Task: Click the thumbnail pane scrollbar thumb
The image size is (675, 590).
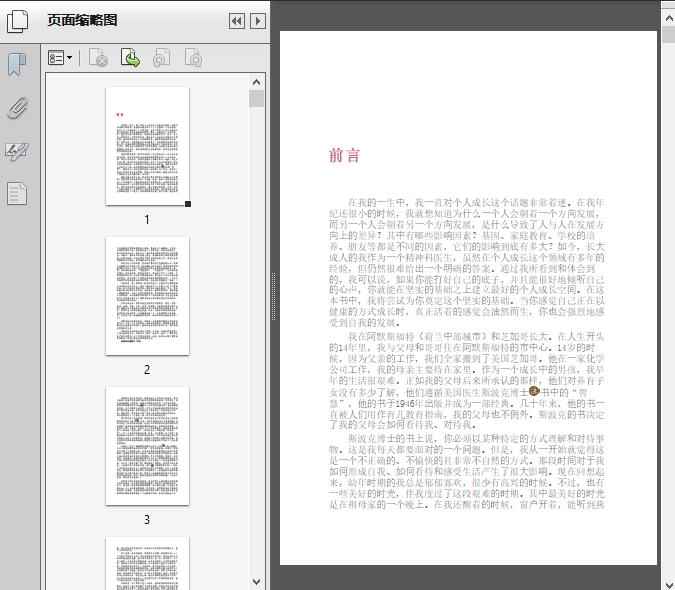Action: click(x=257, y=99)
